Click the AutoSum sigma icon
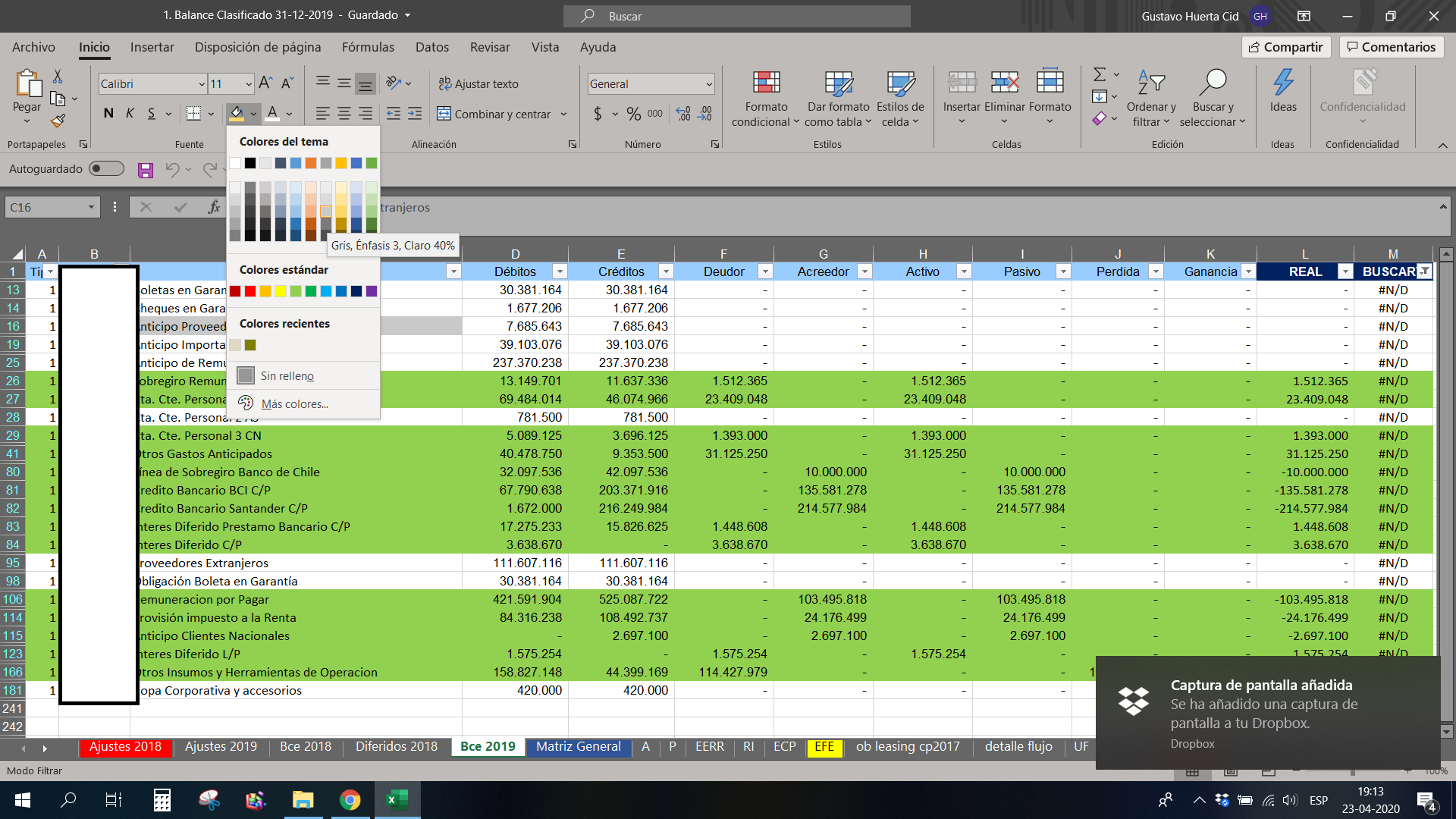The height and width of the screenshot is (819, 1456). 1099,74
